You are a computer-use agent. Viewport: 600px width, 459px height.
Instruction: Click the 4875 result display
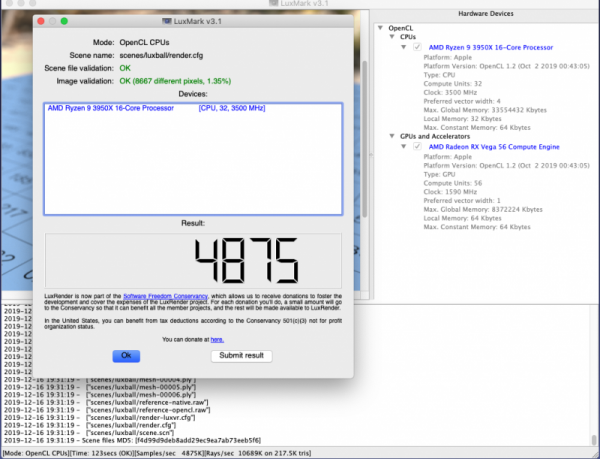(x=193, y=260)
